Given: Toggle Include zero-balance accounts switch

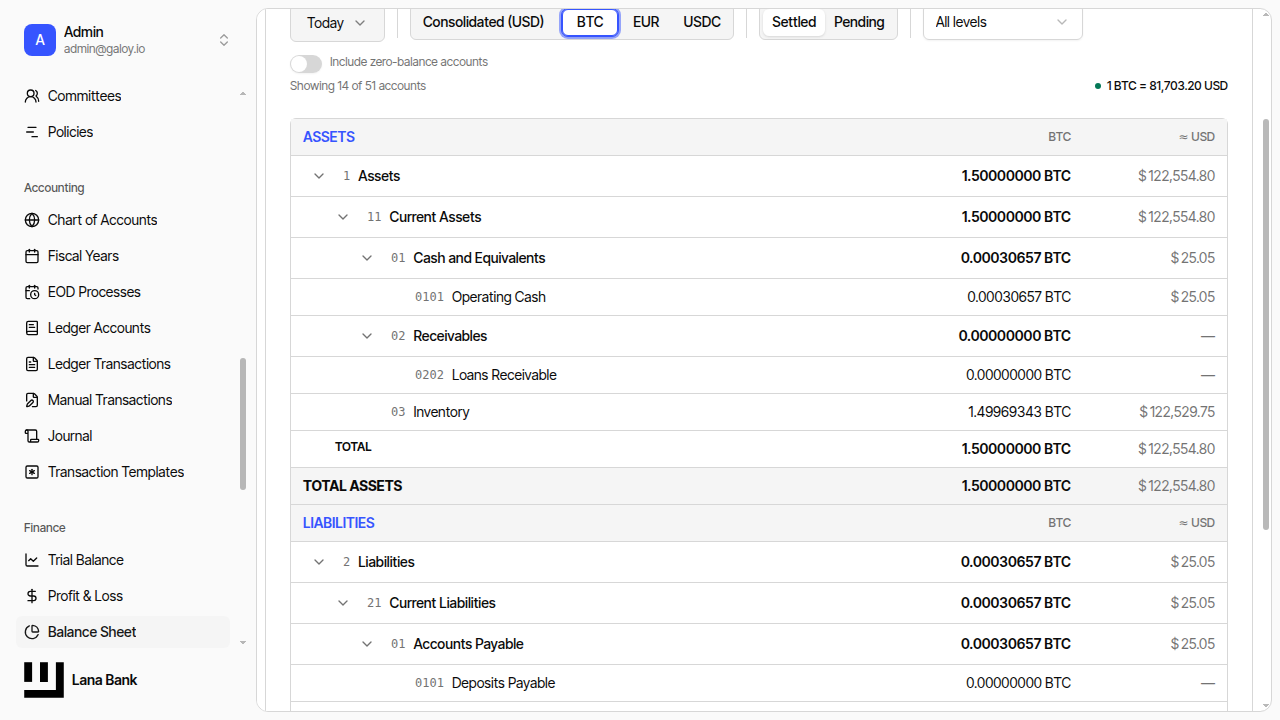Looking at the screenshot, I should tap(306, 64).
